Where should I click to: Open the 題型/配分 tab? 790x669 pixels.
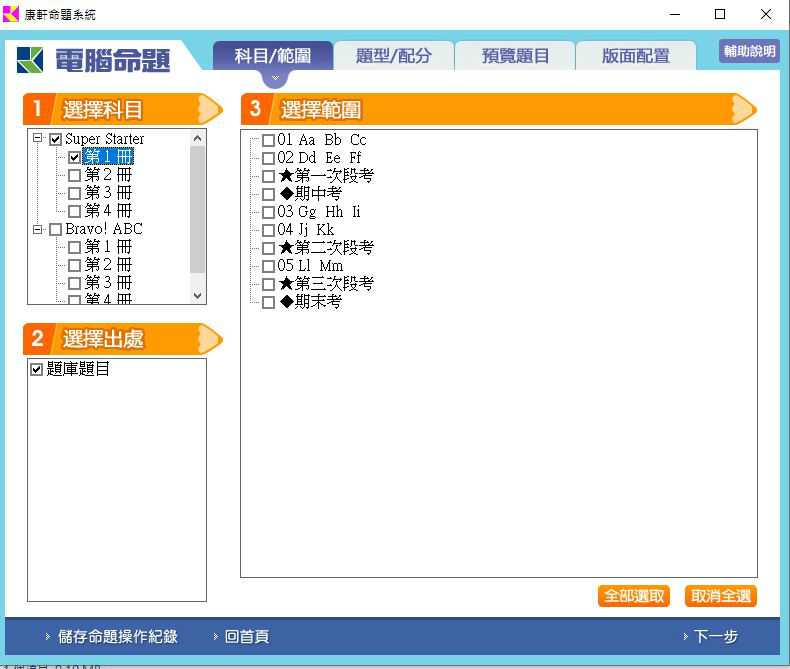[393, 55]
